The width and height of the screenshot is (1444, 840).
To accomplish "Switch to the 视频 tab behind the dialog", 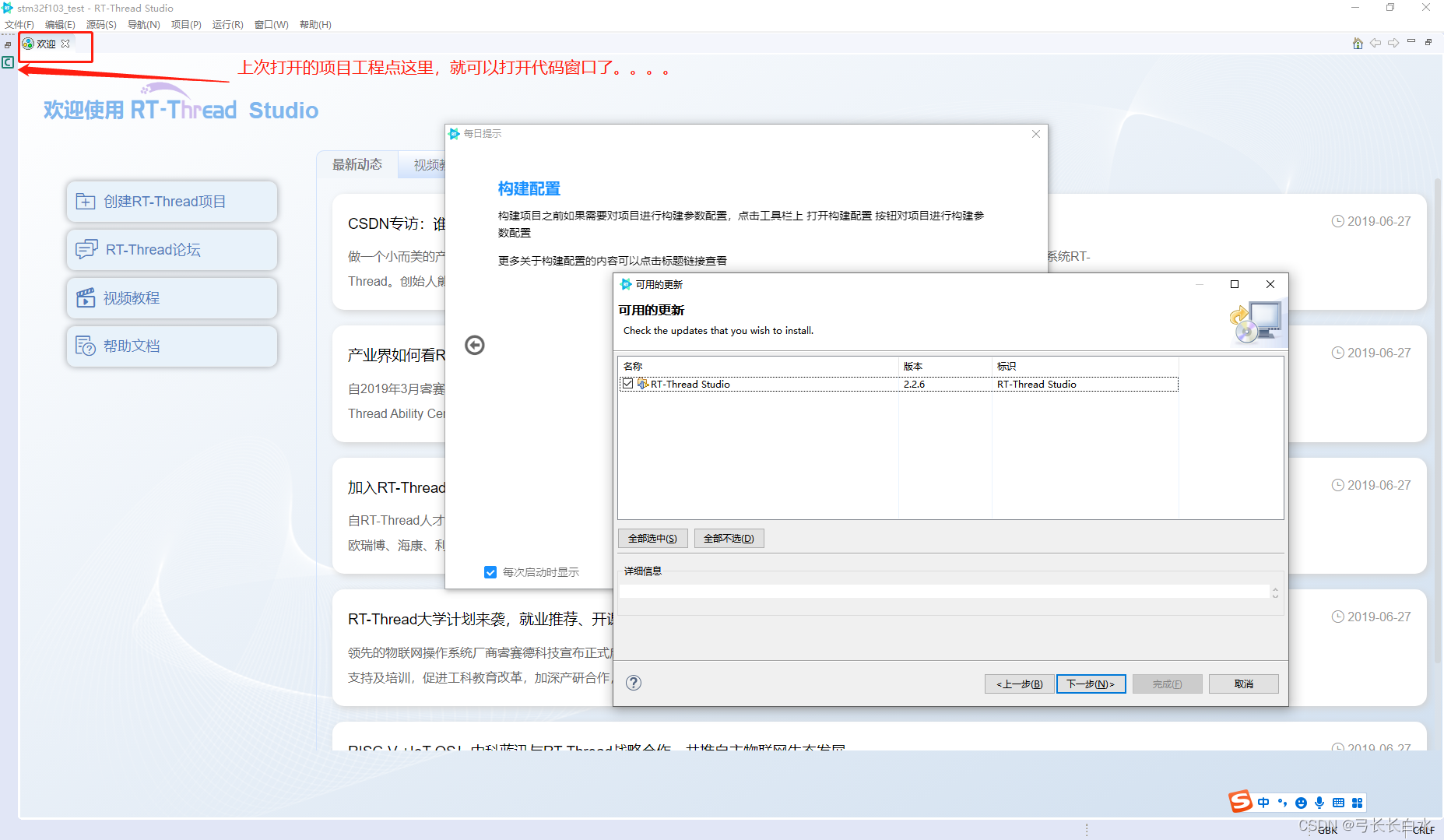I will click(x=423, y=164).
